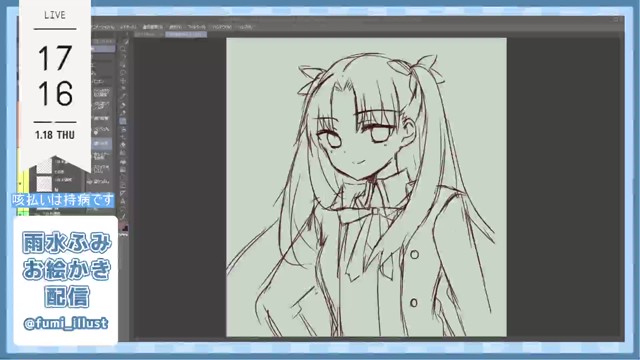Select the Eraser tool icon in the tool palette
Image resolution: width=640 pixels, height=360 pixels.
pyautogui.click(x=123, y=137)
